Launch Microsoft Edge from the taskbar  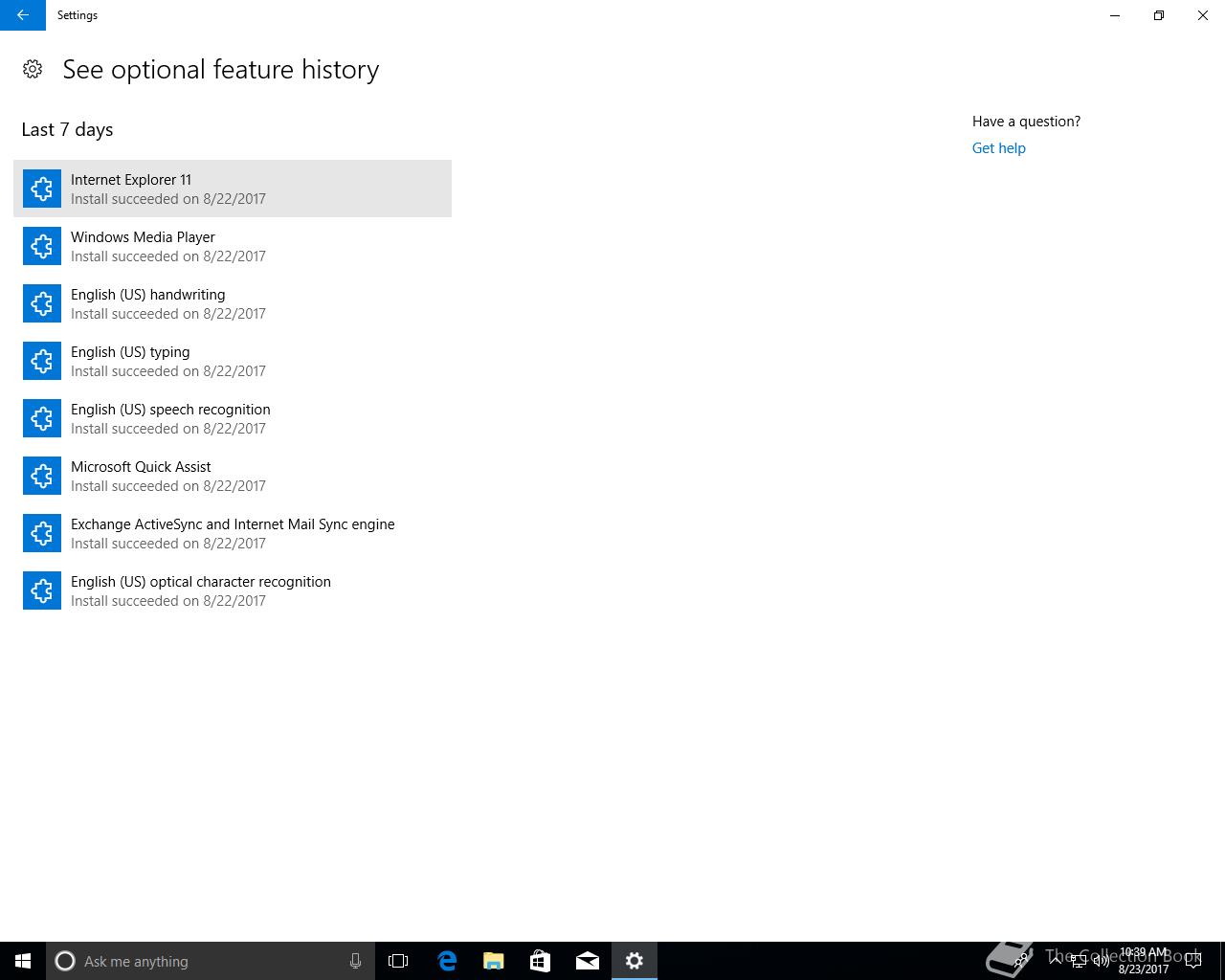point(447,961)
